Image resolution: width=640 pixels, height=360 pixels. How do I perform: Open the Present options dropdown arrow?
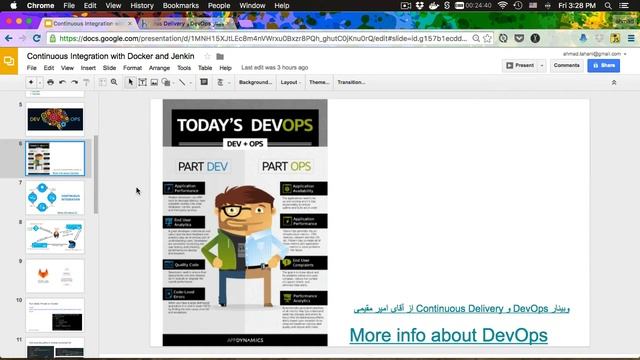pos(542,65)
